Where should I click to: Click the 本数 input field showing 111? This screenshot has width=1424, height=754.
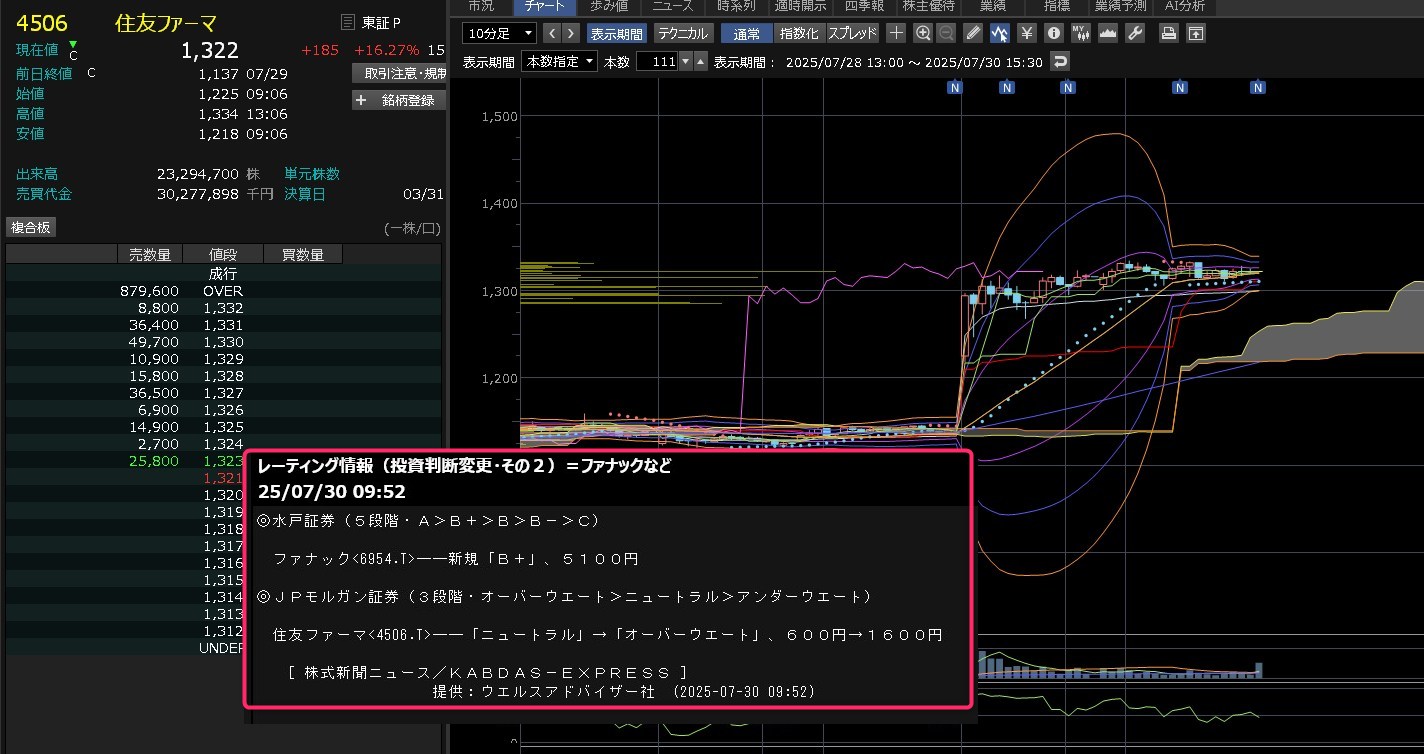[x=656, y=62]
